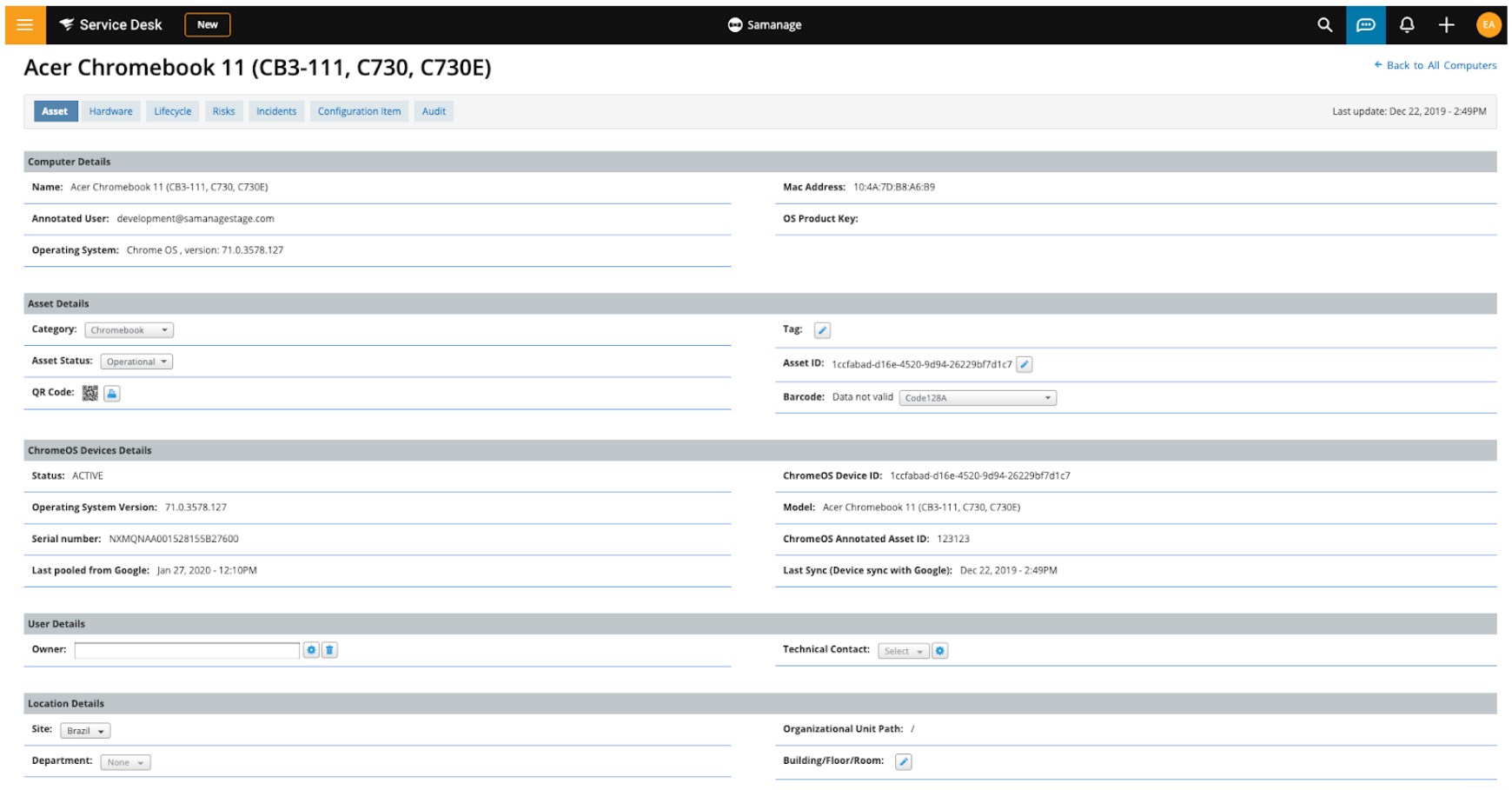Open the Category Chromebook dropdown
The height and width of the screenshot is (790, 1512).
coord(129,330)
